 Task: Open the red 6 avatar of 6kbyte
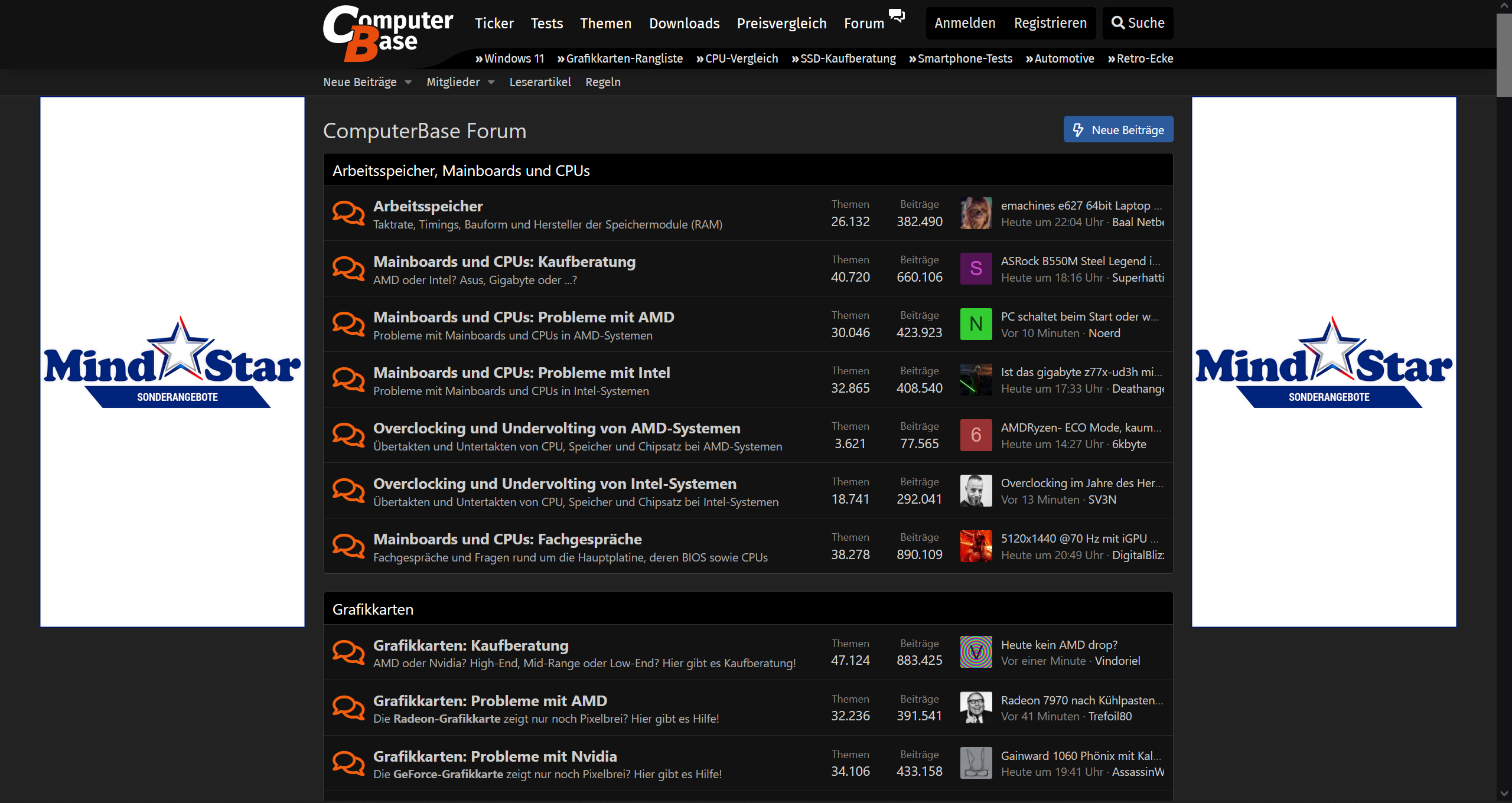[x=976, y=435]
